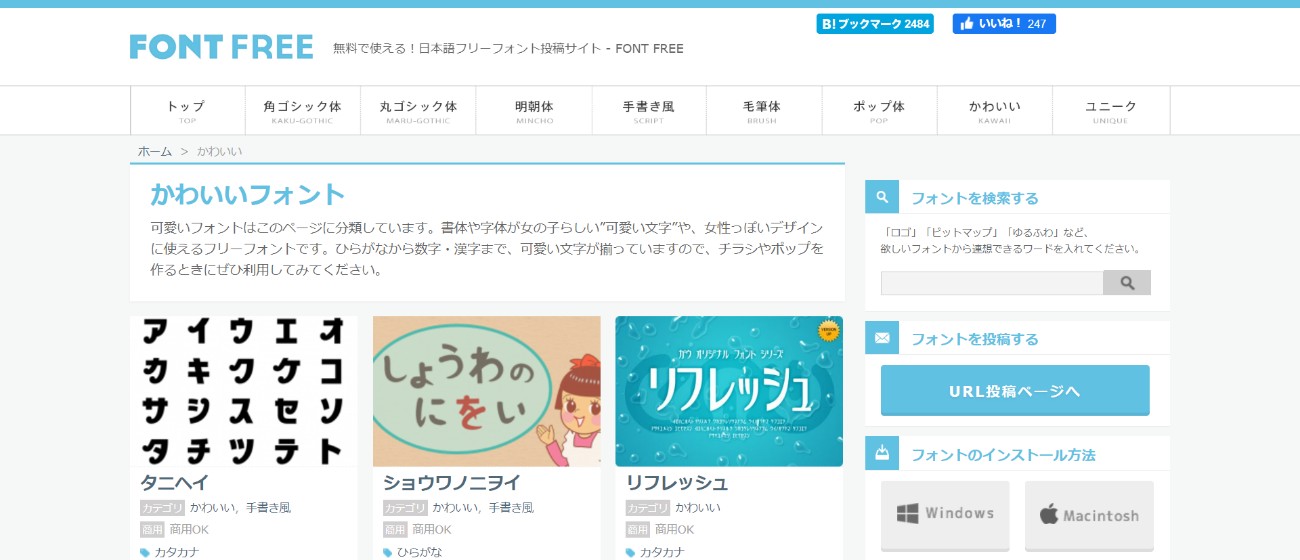Click the FONT FREE site logo
Screen dimensions: 1300x560
pyautogui.click(x=221, y=47)
